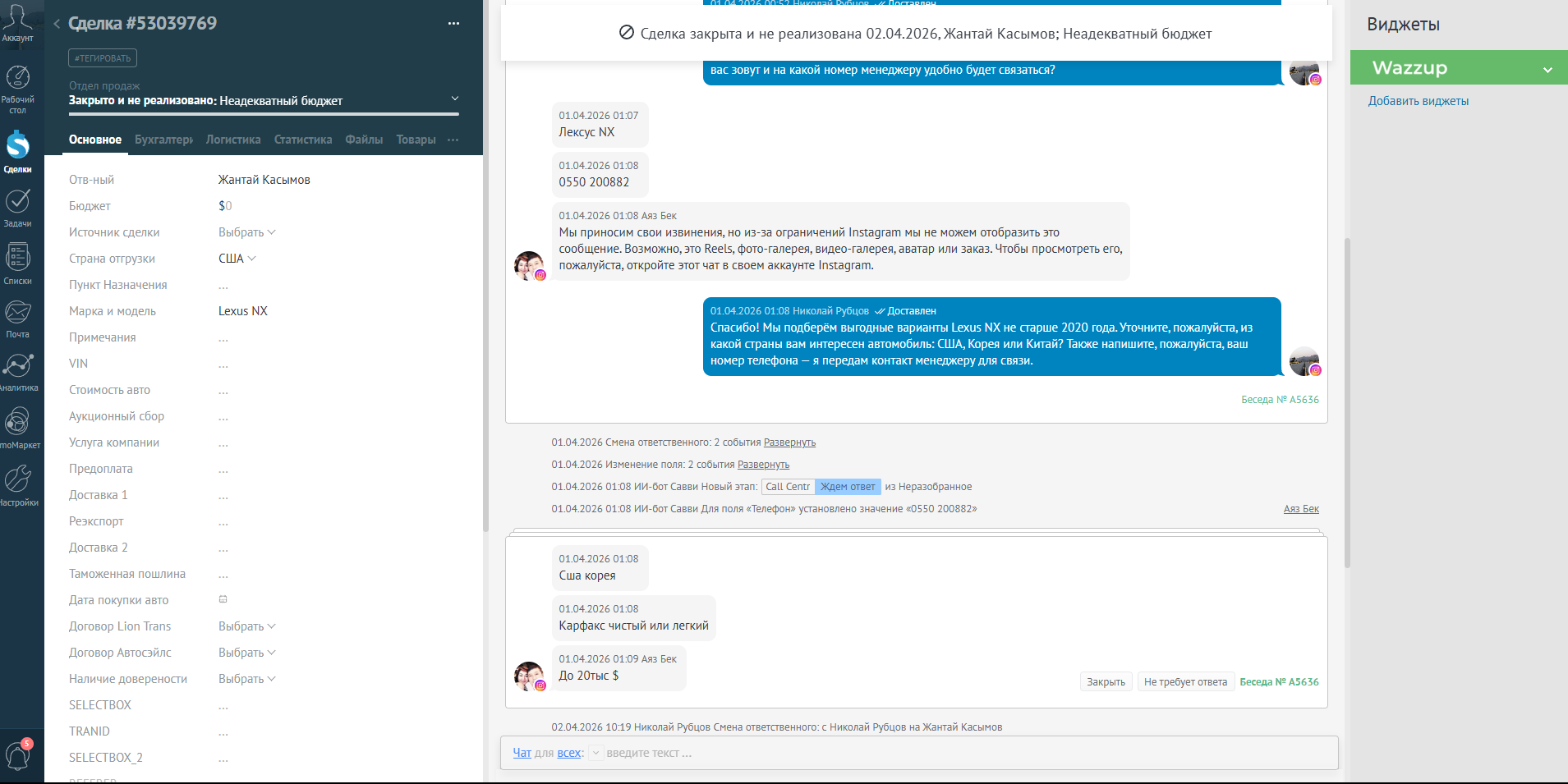Click the Аяз Бек avatar beside Instagram notice

[529, 266]
